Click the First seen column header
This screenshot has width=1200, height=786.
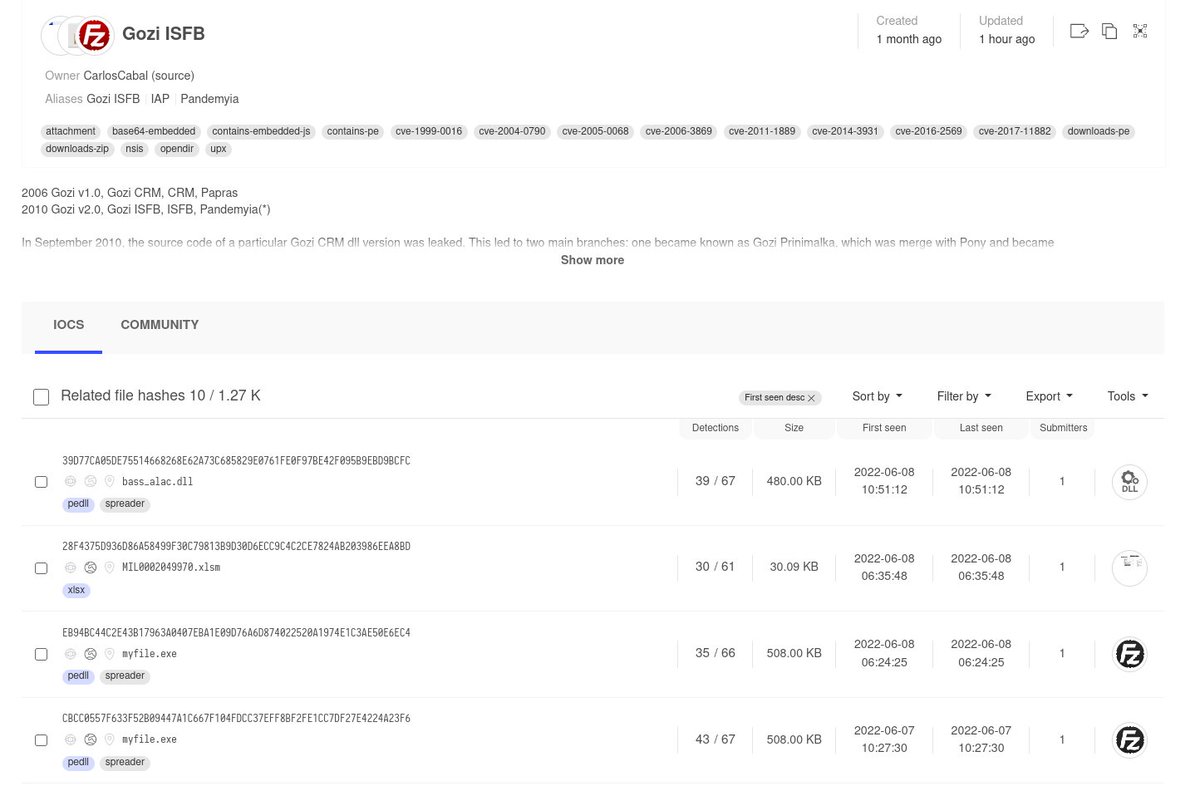[884, 428]
